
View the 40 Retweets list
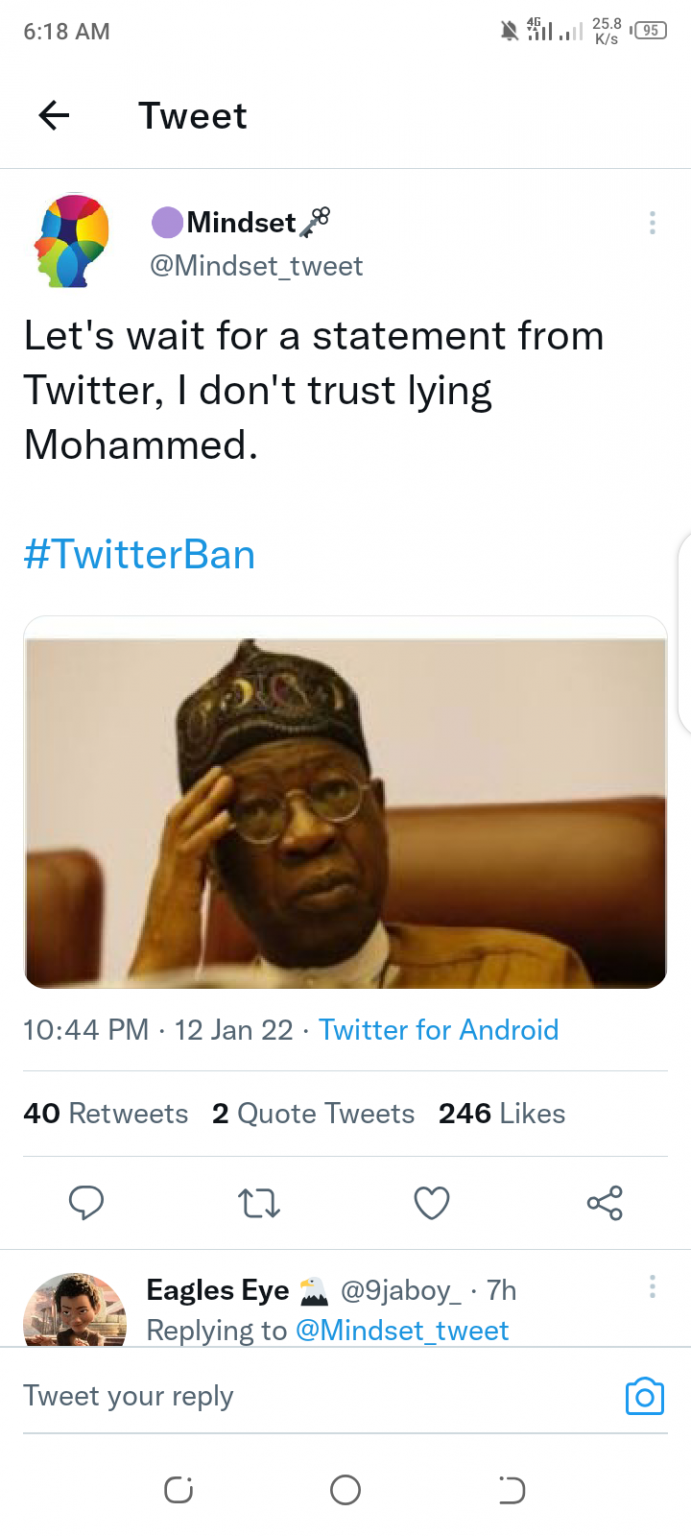coord(106,1113)
